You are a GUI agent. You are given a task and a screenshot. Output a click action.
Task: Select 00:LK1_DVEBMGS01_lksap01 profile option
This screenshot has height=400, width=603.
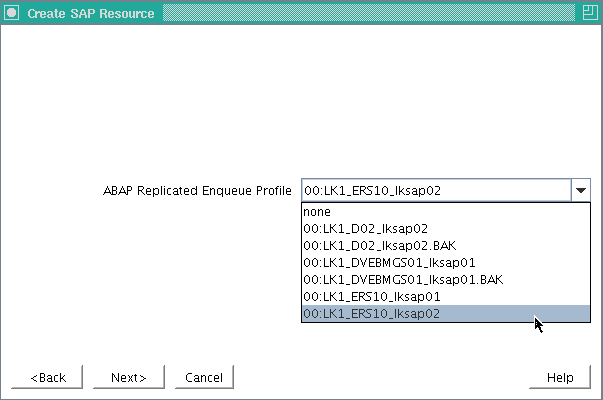(x=446, y=262)
